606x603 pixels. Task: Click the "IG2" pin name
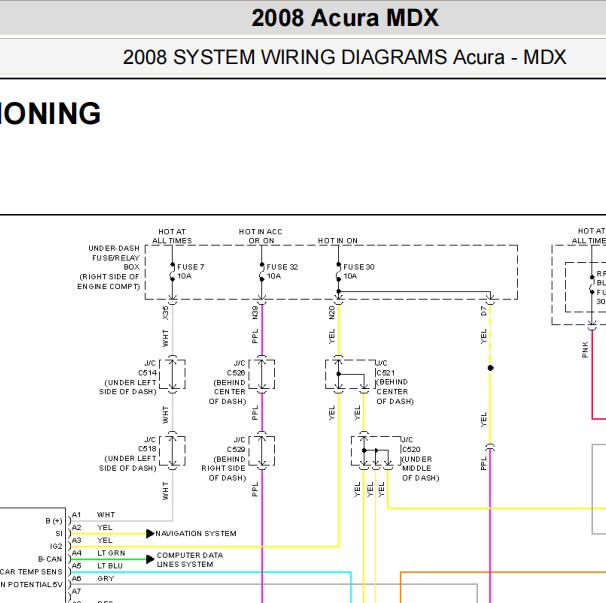(x=56, y=546)
